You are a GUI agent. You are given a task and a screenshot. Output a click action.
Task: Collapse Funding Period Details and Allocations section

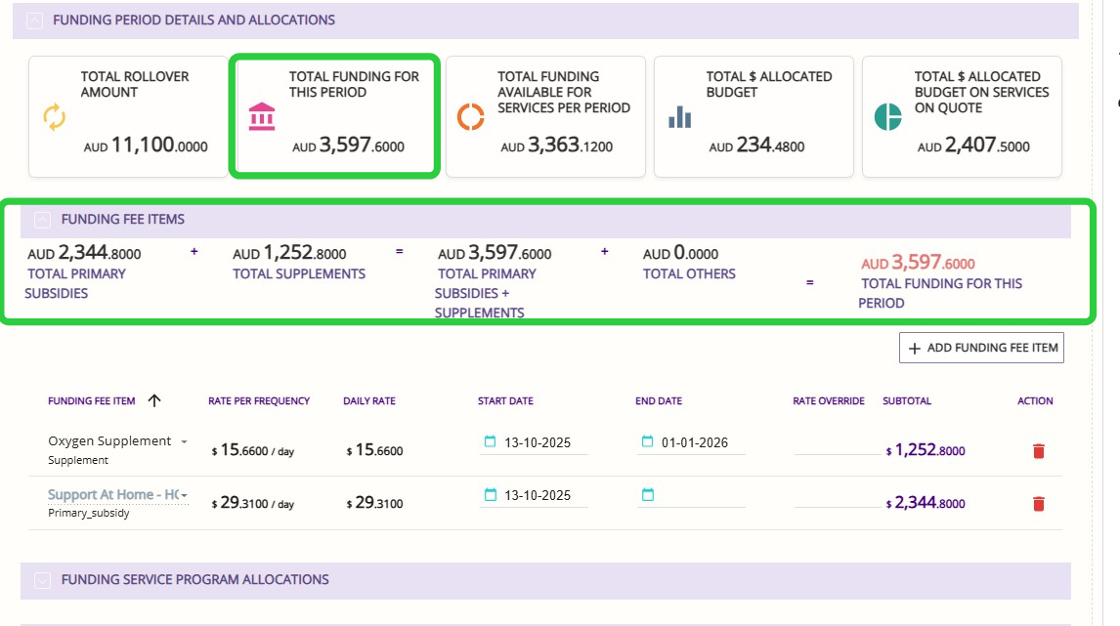pyautogui.click(x=34, y=20)
